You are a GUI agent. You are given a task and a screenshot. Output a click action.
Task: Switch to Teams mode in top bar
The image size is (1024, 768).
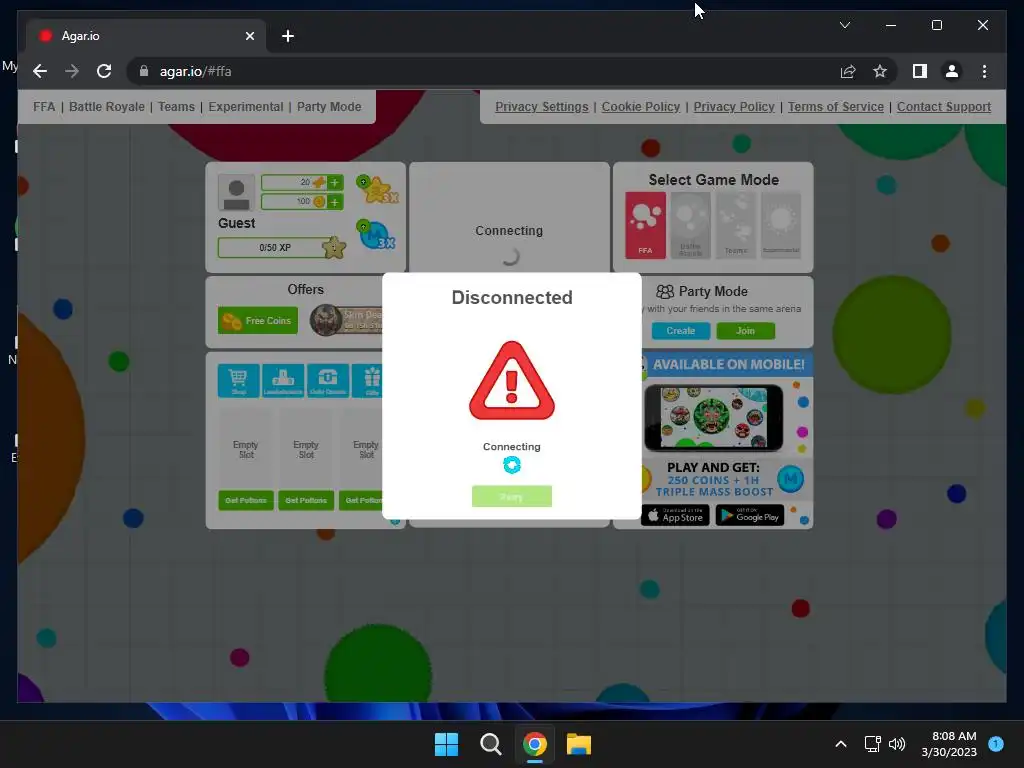coord(176,106)
